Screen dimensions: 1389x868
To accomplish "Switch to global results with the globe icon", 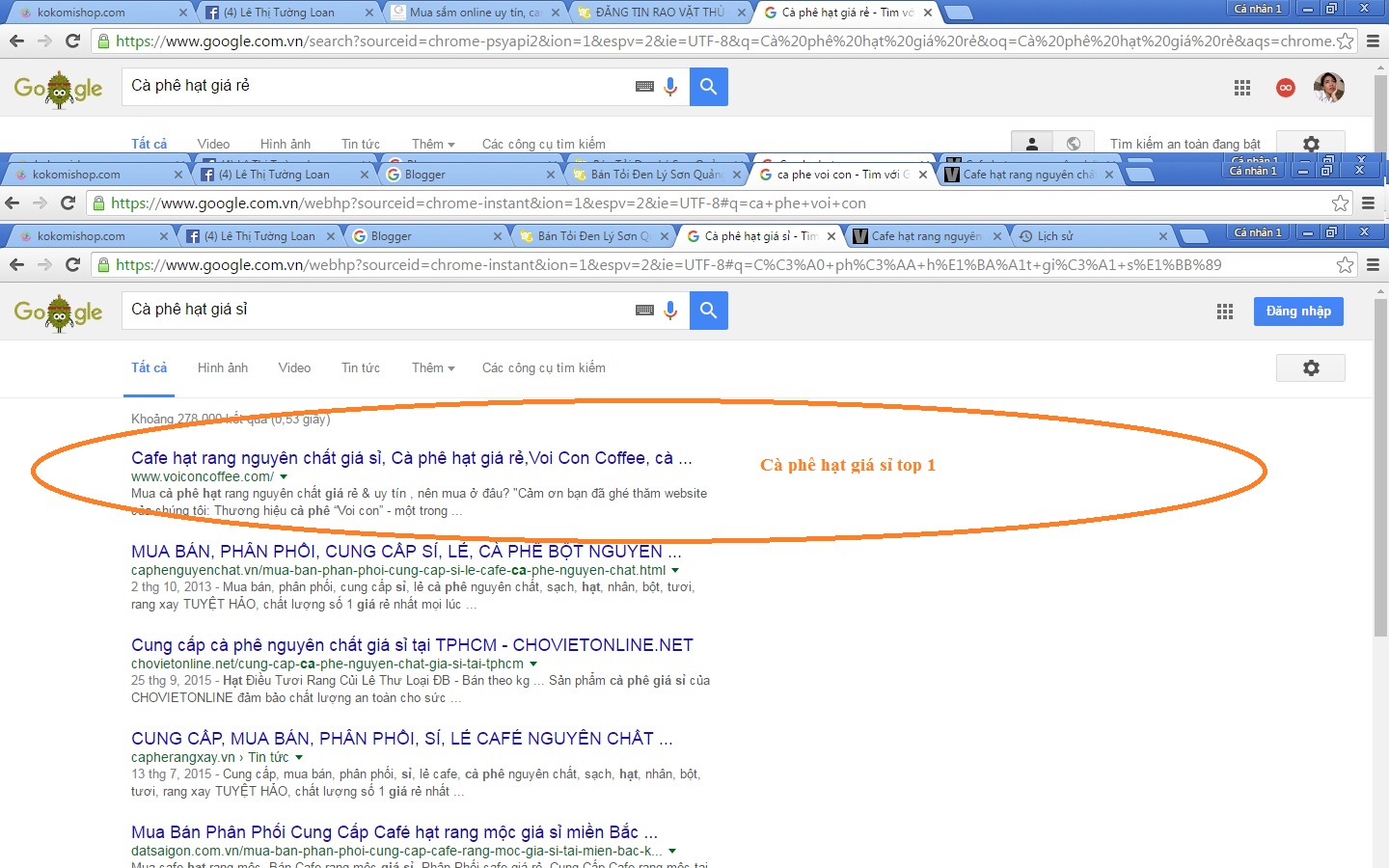I will tap(1074, 144).
